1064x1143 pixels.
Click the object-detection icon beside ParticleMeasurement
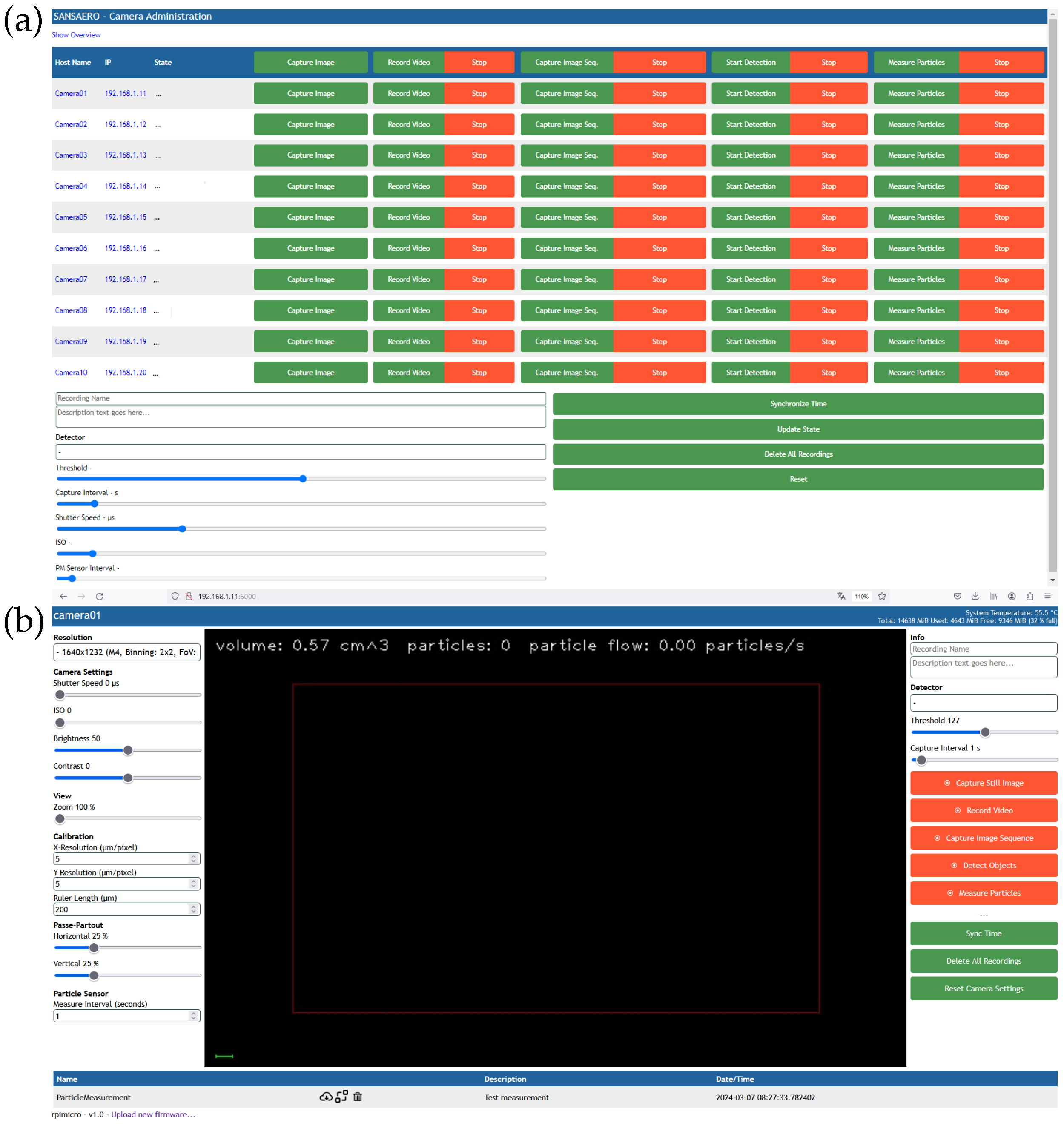pyautogui.click(x=341, y=1097)
